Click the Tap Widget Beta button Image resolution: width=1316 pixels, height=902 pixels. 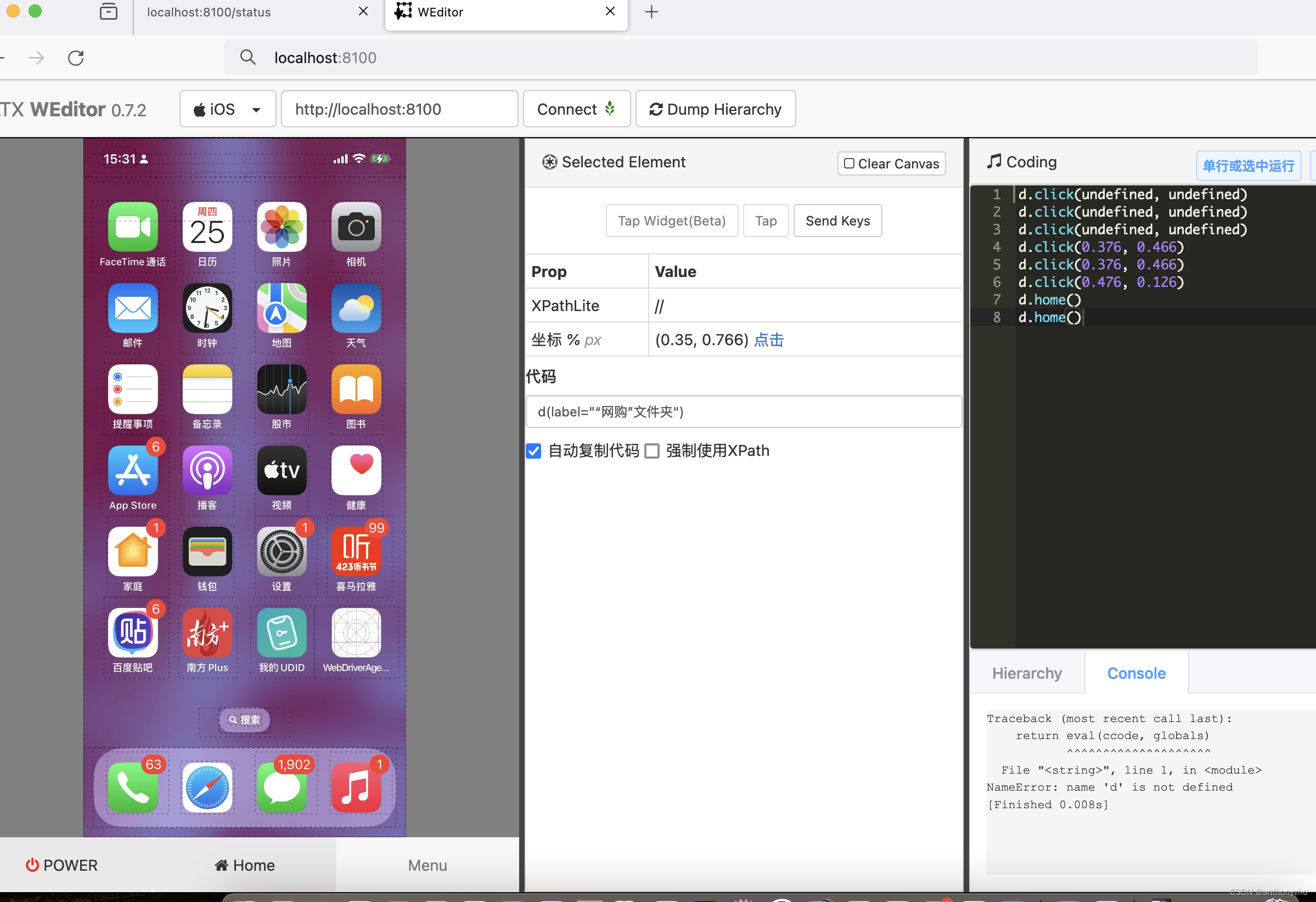671,221
